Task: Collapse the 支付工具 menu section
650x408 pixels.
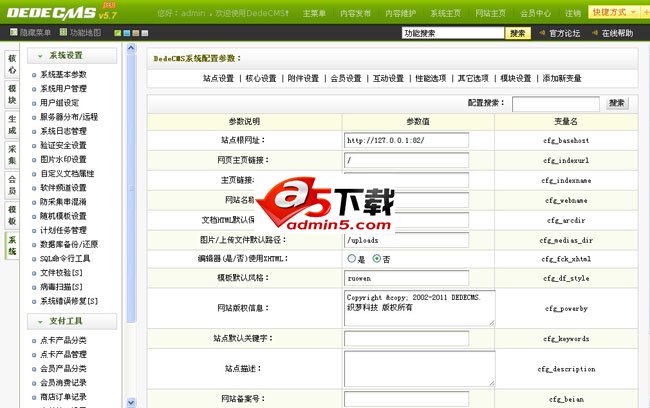Action: tap(72, 321)
